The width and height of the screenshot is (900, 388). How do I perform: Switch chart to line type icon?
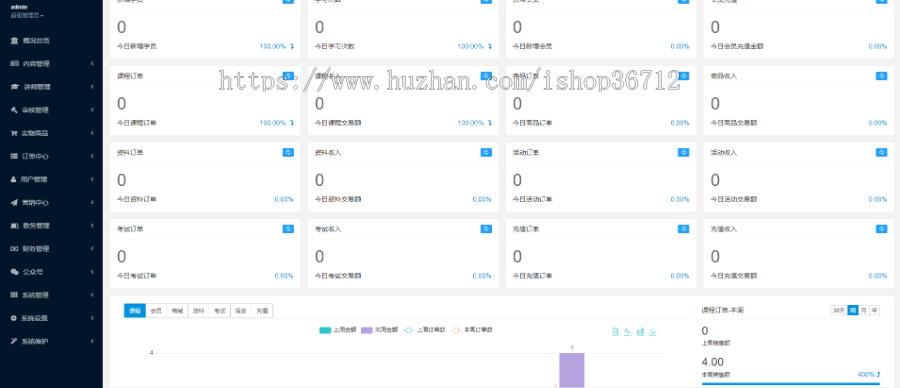(x=627, y=332)
